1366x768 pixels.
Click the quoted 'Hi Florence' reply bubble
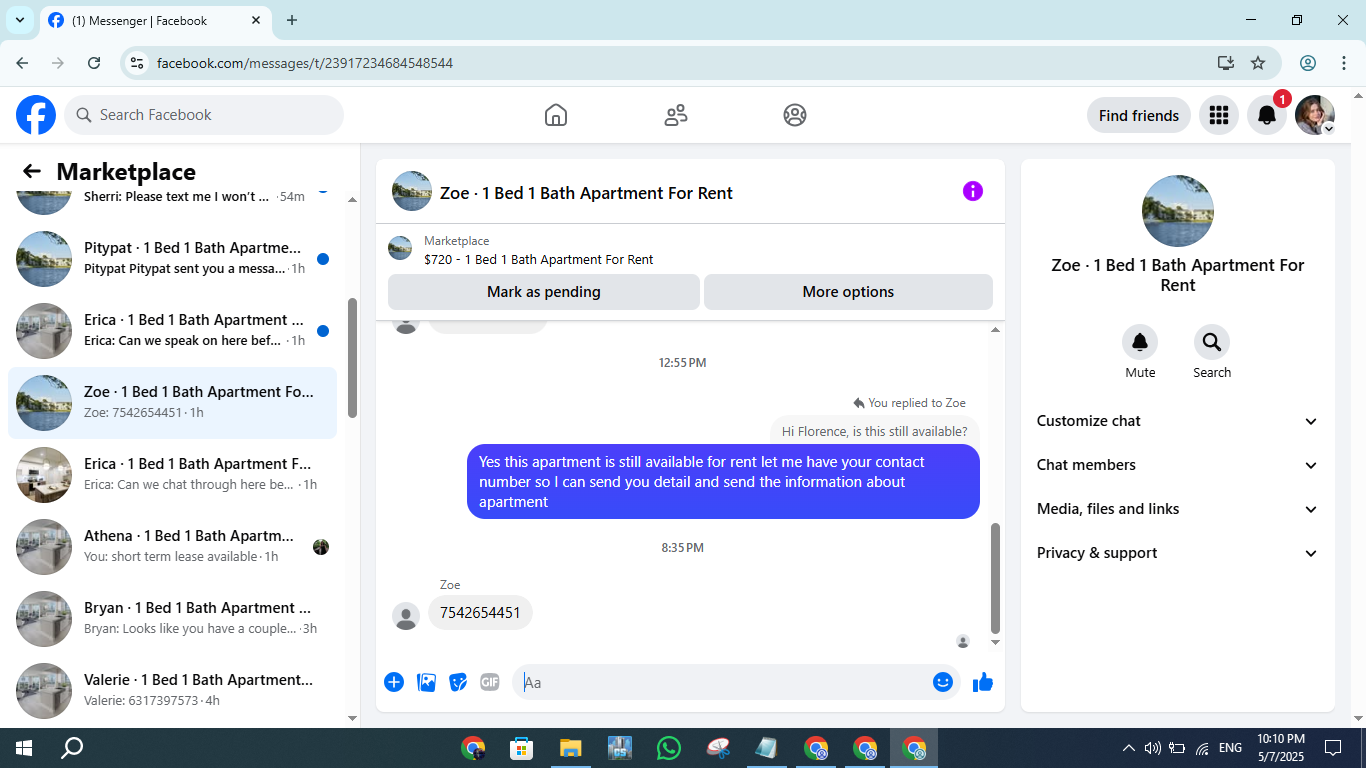click(874, 432)
